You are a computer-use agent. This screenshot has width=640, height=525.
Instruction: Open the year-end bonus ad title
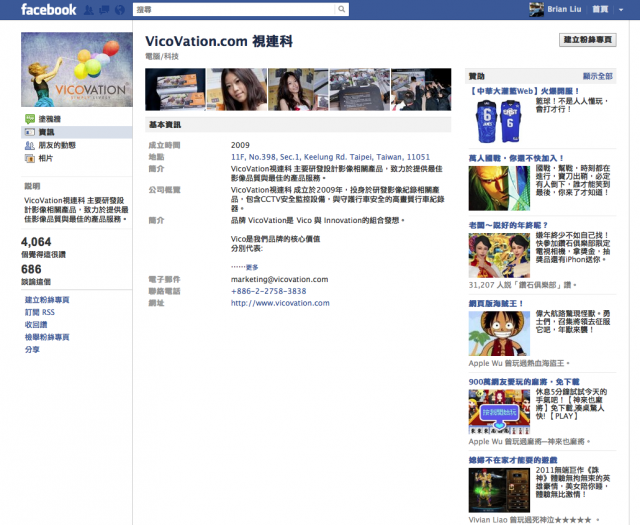click(x=508, y=225)
